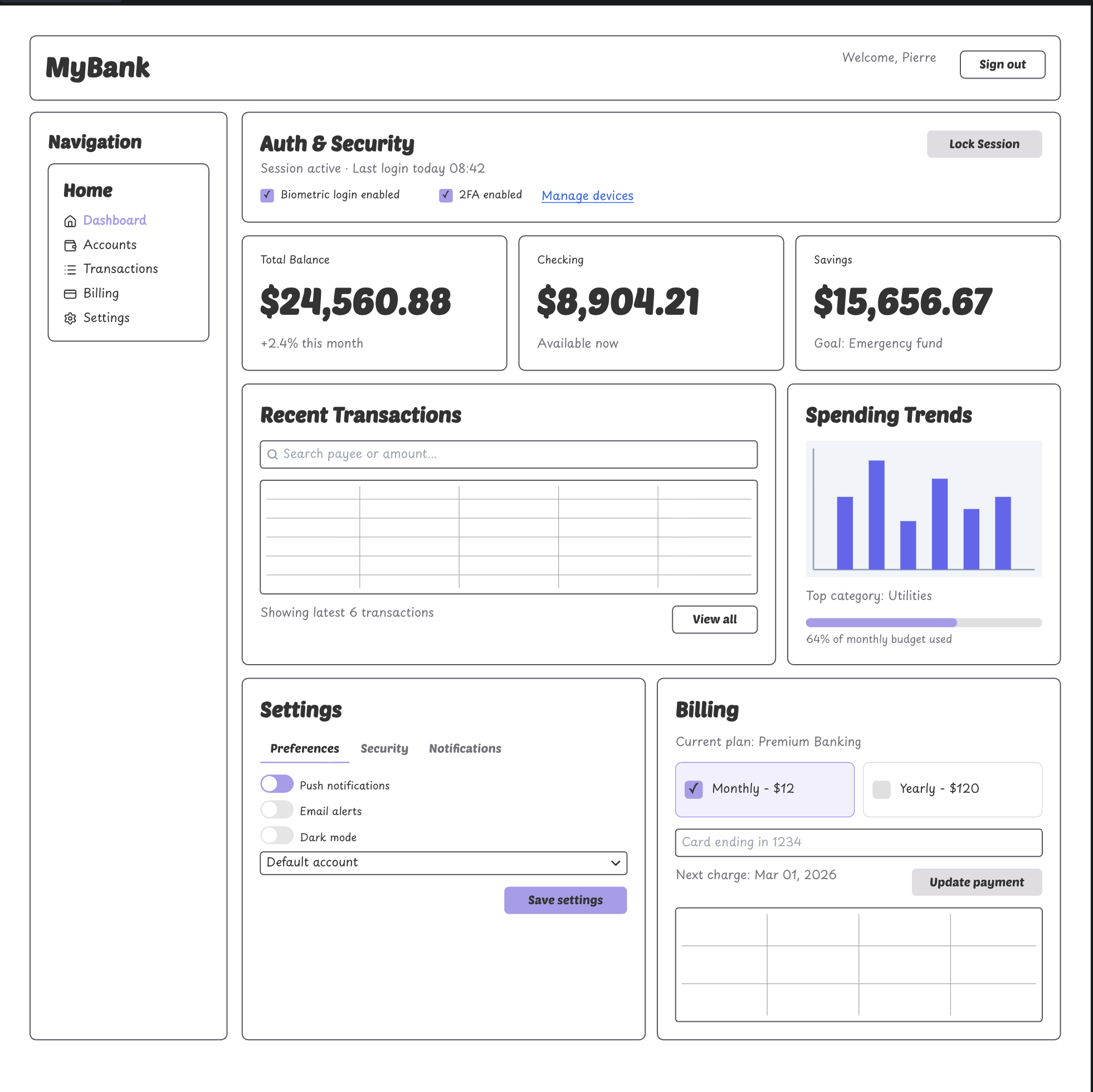The width and height of the screenshot is (1093, 1092).
Task: Click the monthly budget progress bar
Action: [x=923, y=622]
